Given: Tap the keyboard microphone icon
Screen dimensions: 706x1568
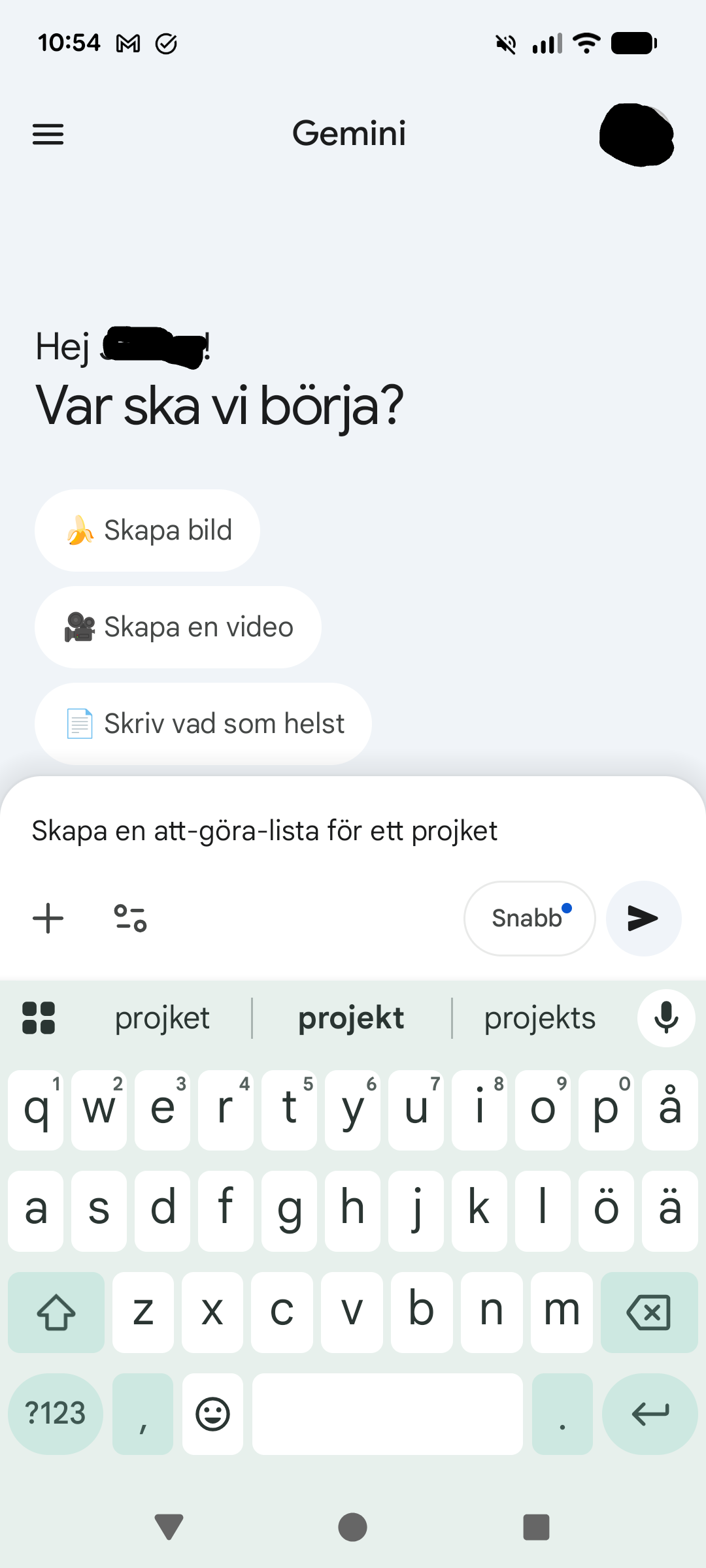Looking at the screenshot, I should 666,1018.
